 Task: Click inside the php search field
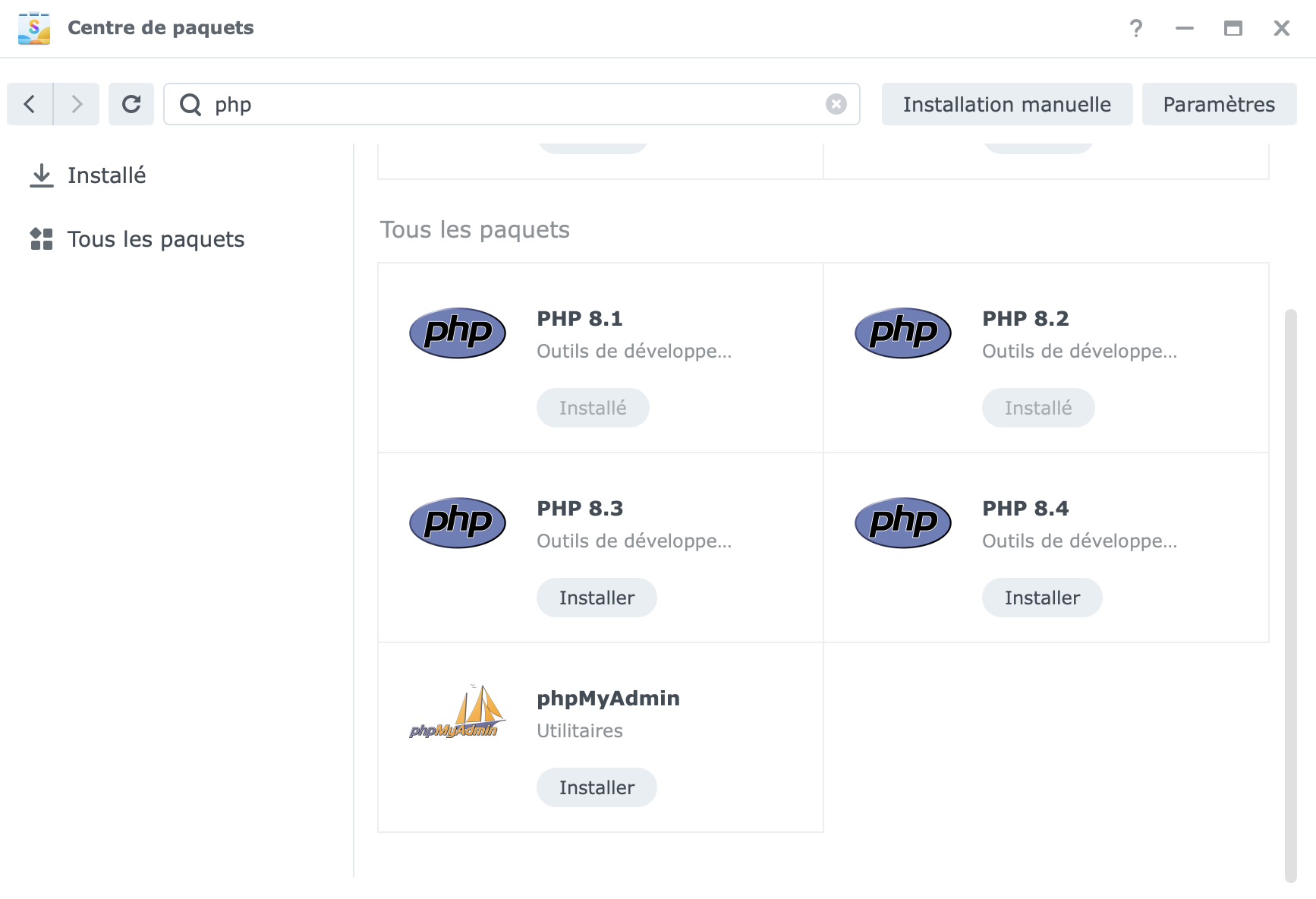(508, 104)
